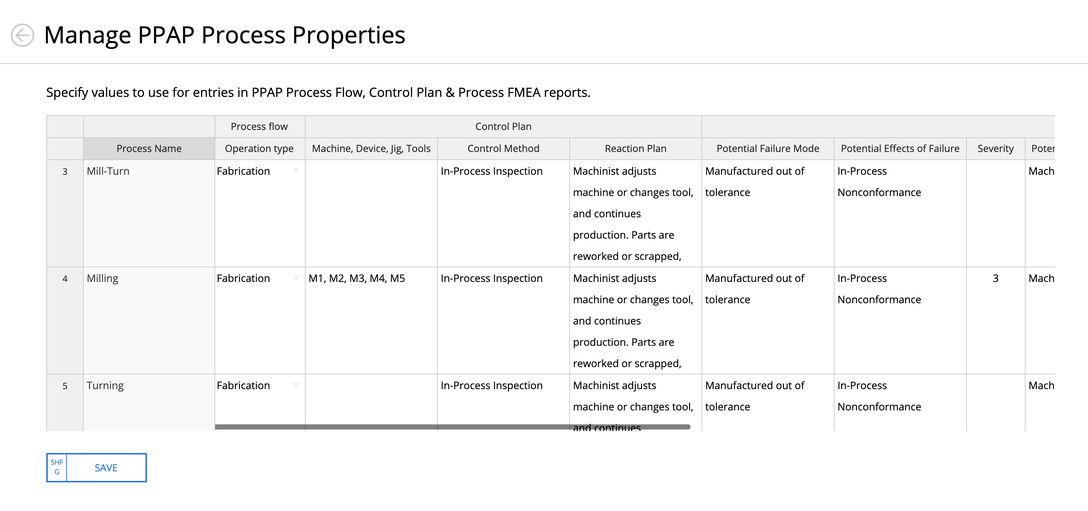Select the Process Name column header
Screen dimensions: 1088x511
149,148
